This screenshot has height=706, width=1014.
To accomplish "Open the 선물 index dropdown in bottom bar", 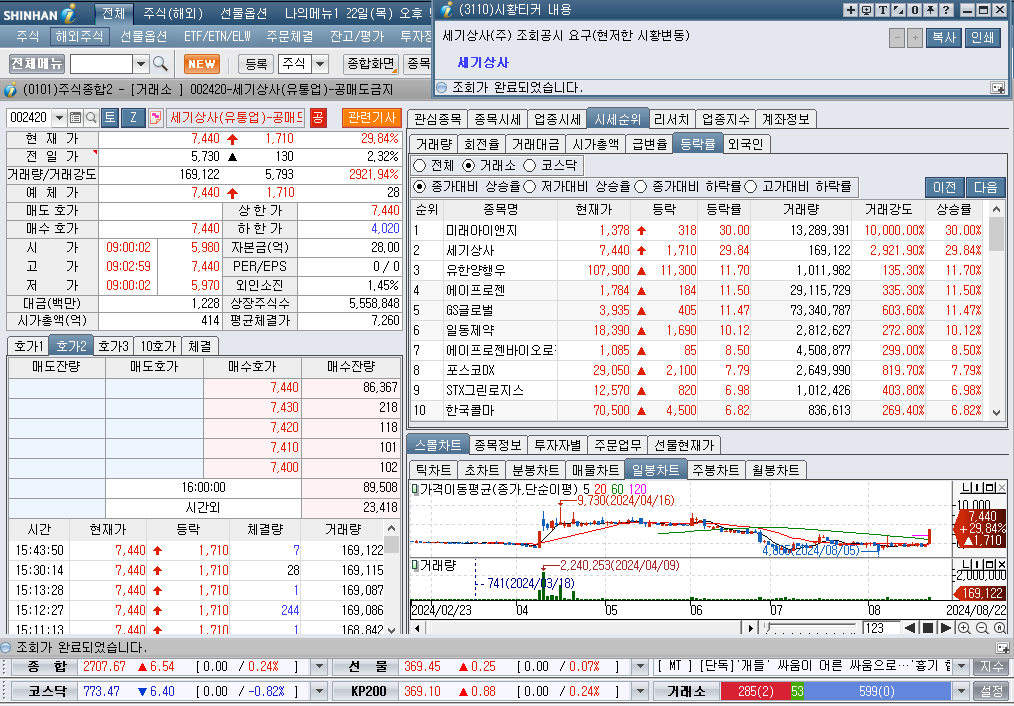I will coord(640,667).
